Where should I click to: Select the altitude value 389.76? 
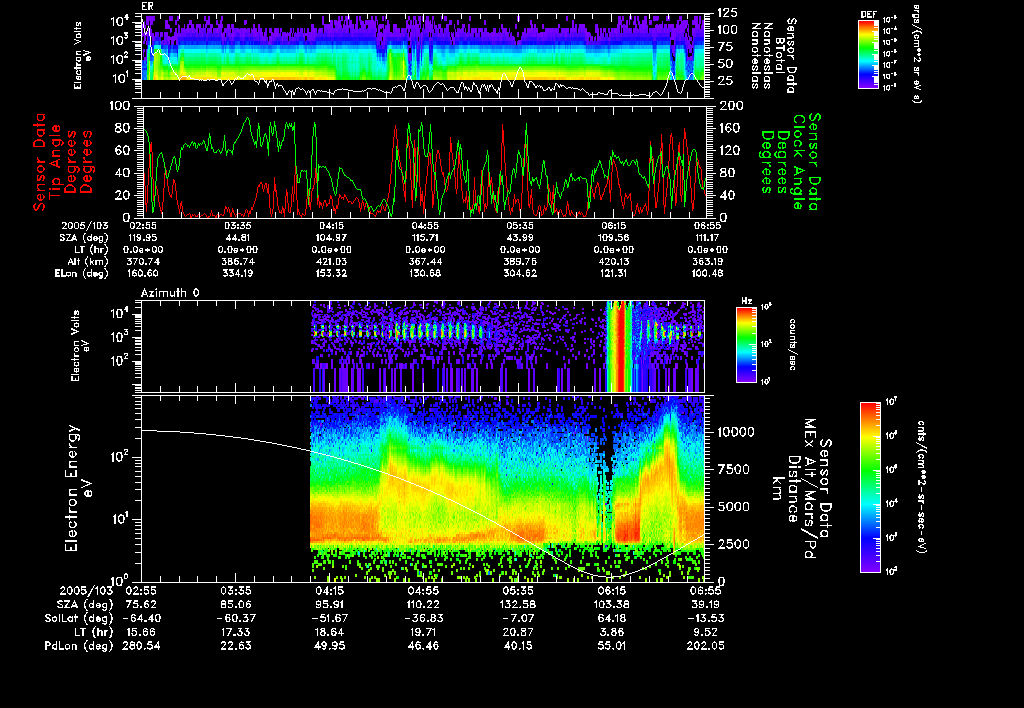click(519, 261)
